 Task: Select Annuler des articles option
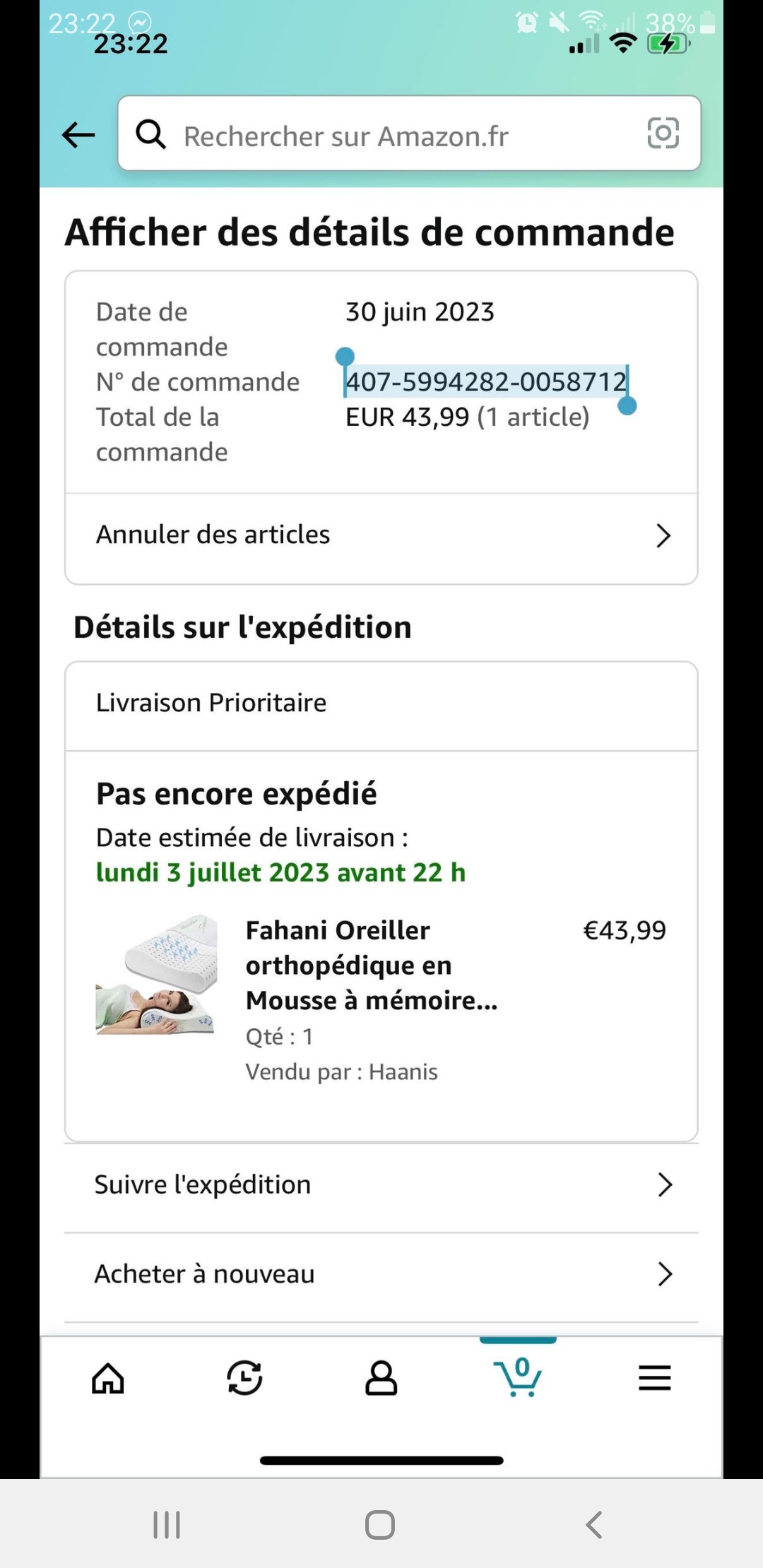[x=213, y=535]
